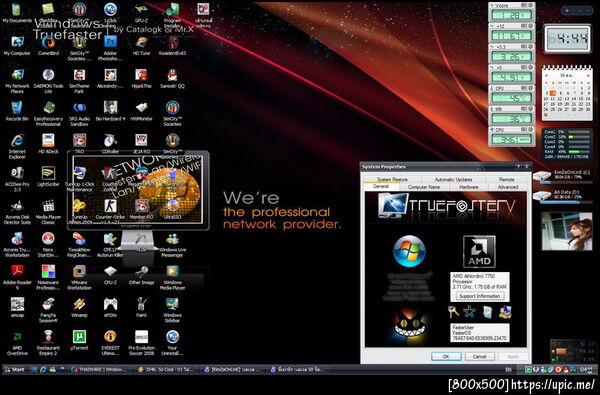The image size is (600, 395).
Task: Open uTorrent desktop icon
Action: (x=79, y=341)
